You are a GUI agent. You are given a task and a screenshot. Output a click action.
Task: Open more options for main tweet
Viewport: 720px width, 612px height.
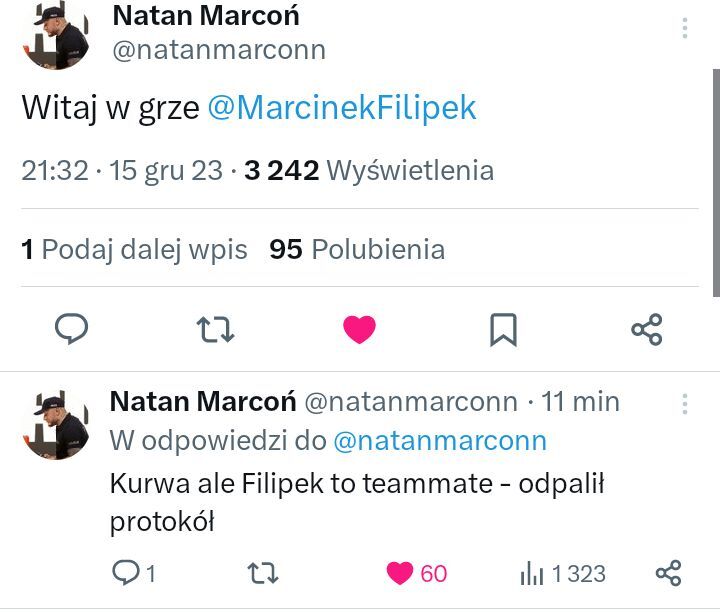point(685,28)
